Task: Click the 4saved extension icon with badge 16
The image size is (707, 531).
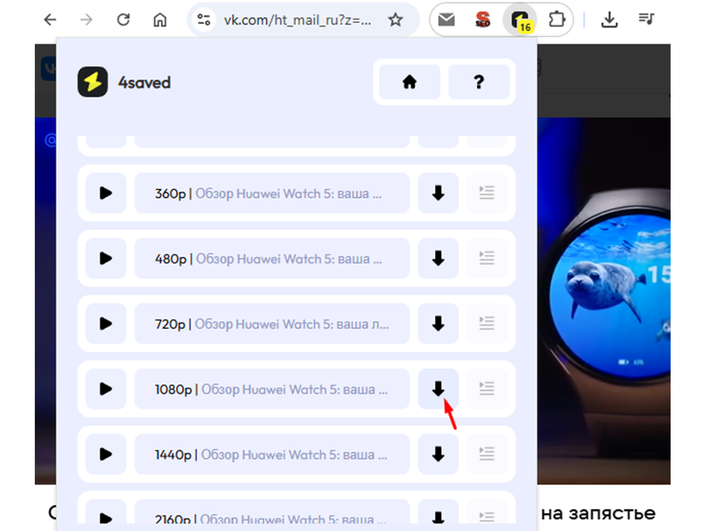Action: [x=520, y=20]
